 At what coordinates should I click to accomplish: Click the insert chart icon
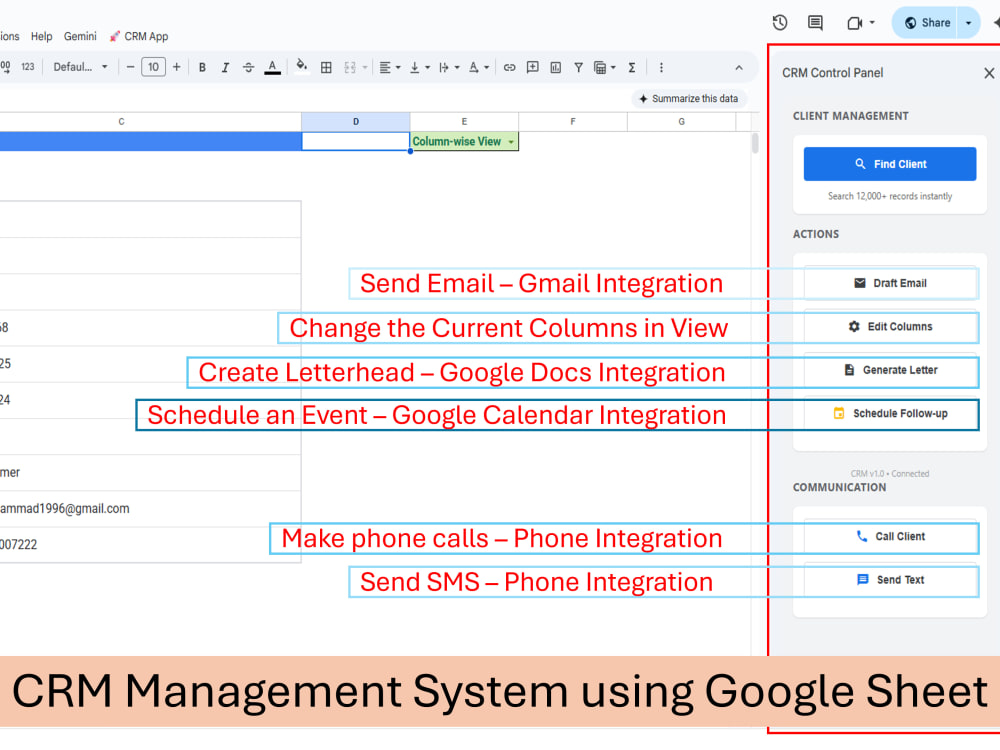[555, 67]
